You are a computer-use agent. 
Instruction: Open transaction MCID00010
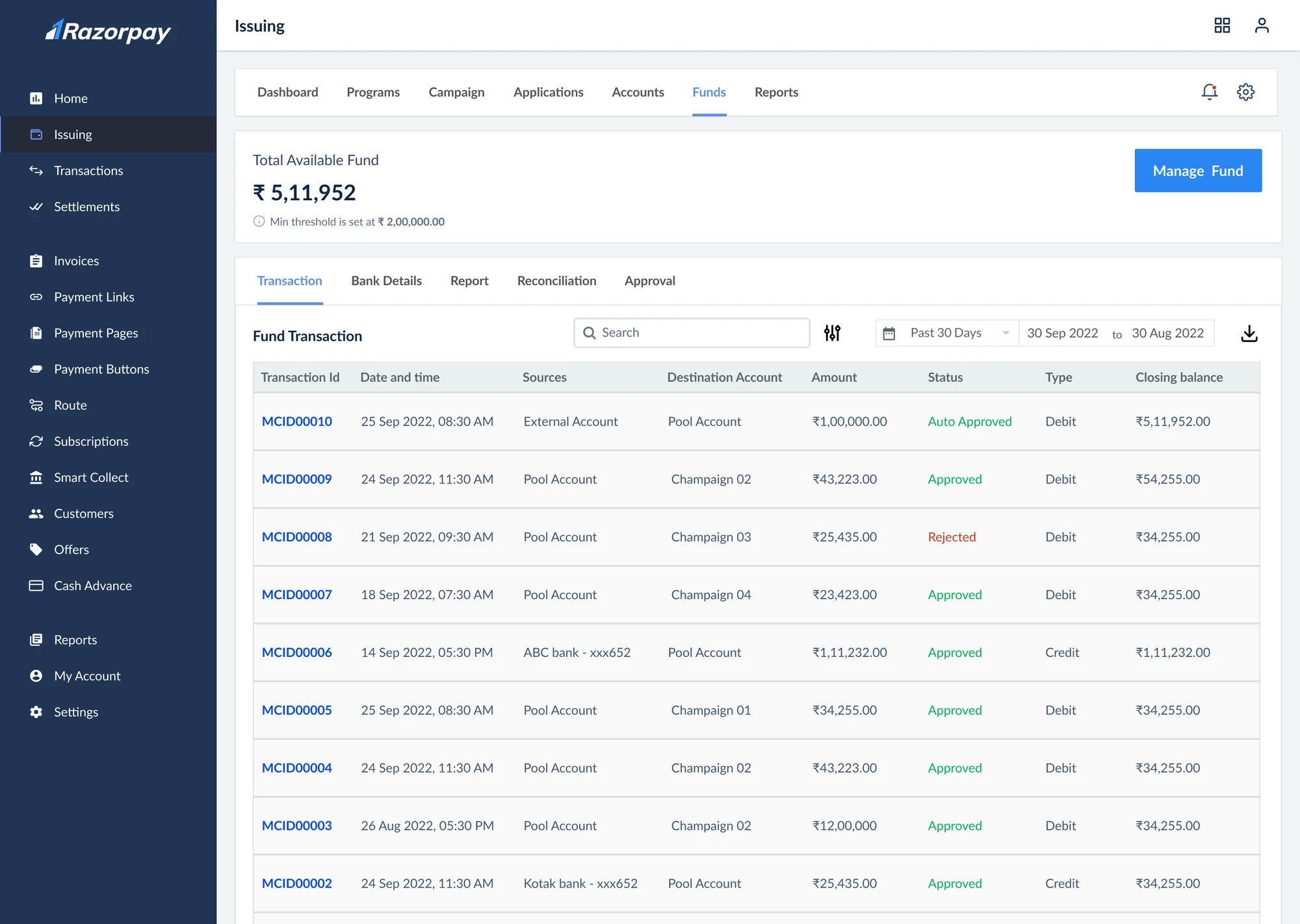[296, 421]
